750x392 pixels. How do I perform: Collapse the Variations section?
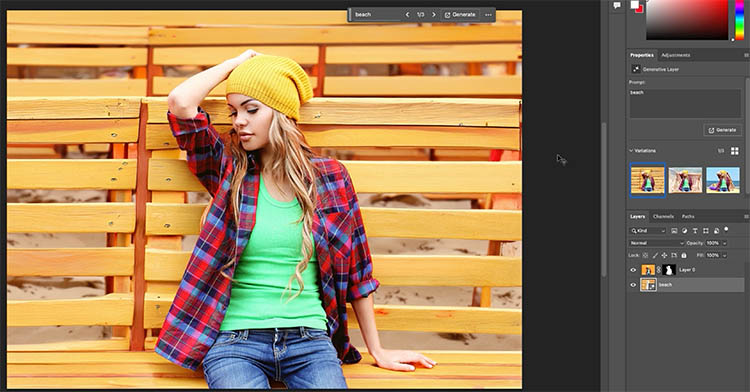click(631, 151)
